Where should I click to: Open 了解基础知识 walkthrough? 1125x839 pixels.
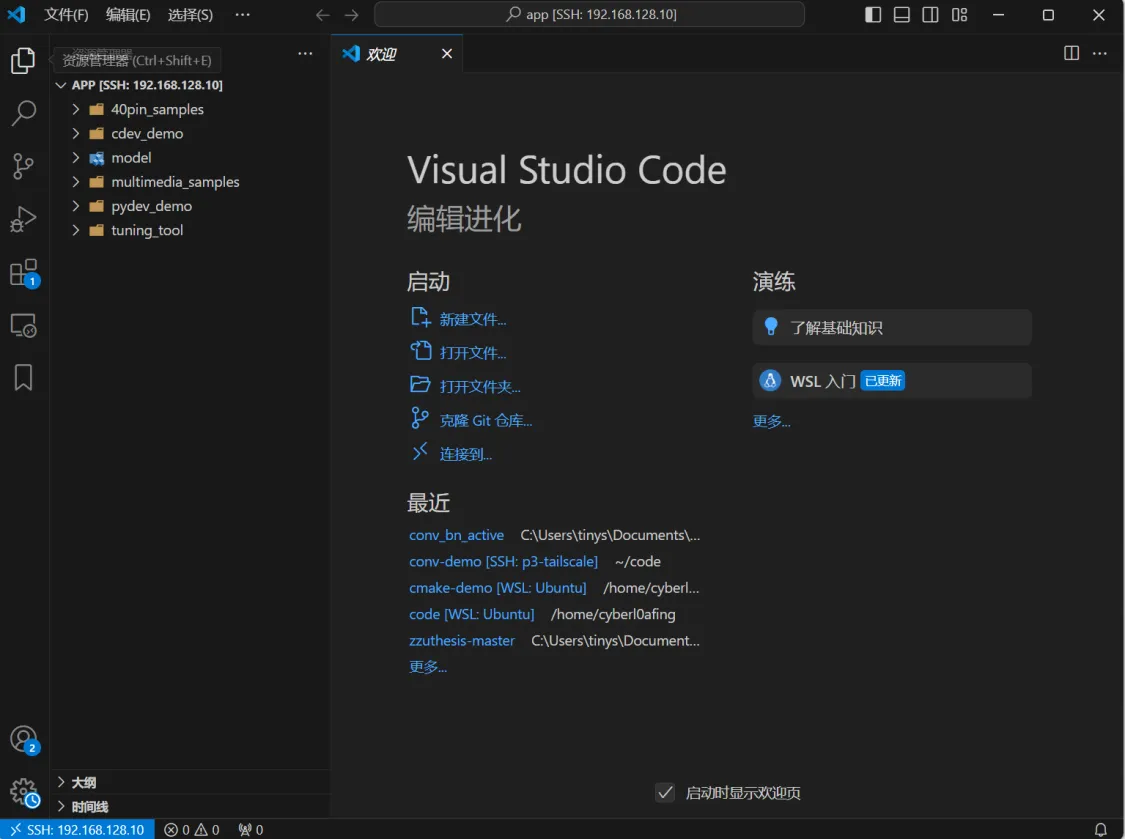pos(892,327)
